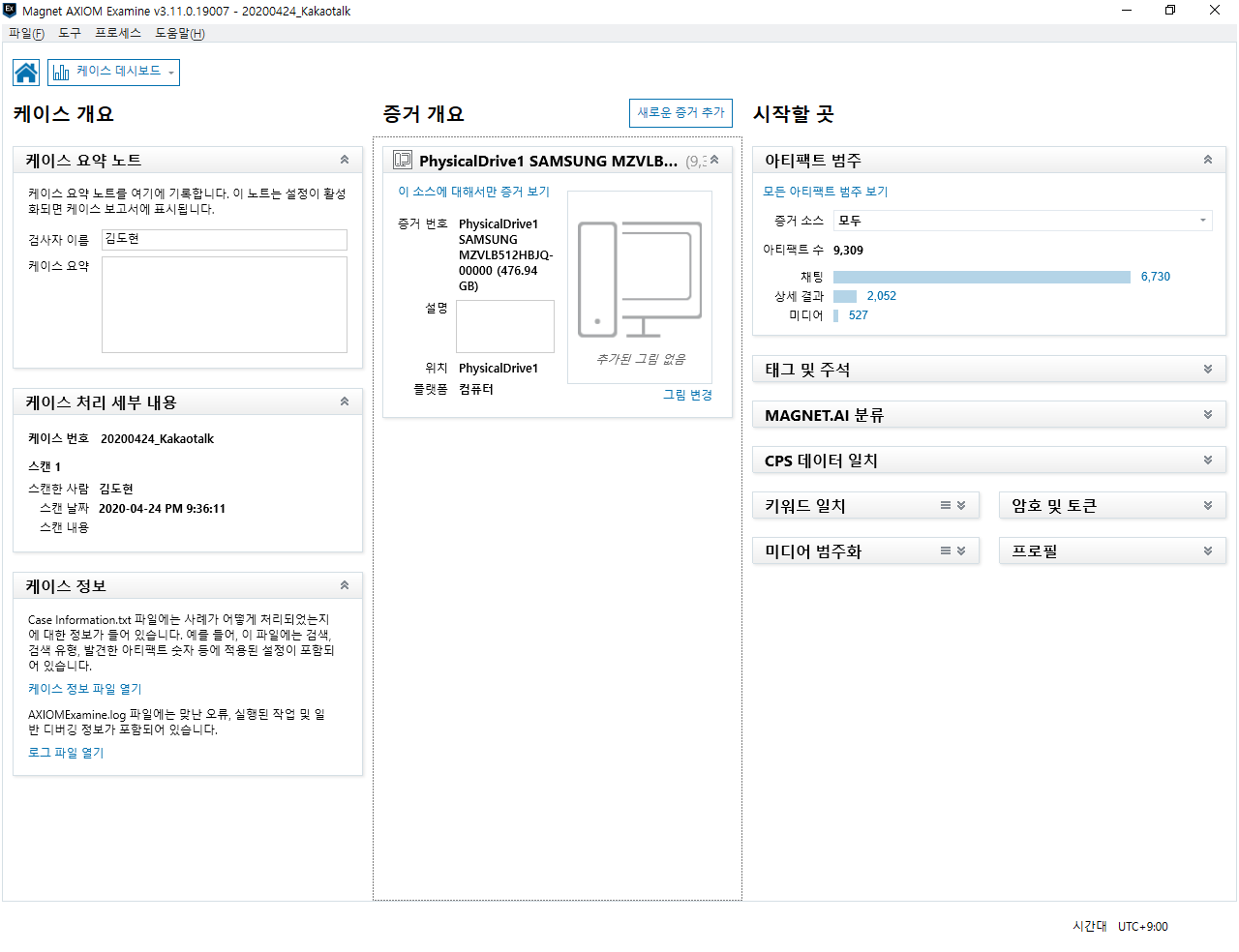Image resolution: width=1239 pixels, height=952 pixels.
Task: Expand the MAGNET.AI 분류 panel
Action: (1208, 415)
